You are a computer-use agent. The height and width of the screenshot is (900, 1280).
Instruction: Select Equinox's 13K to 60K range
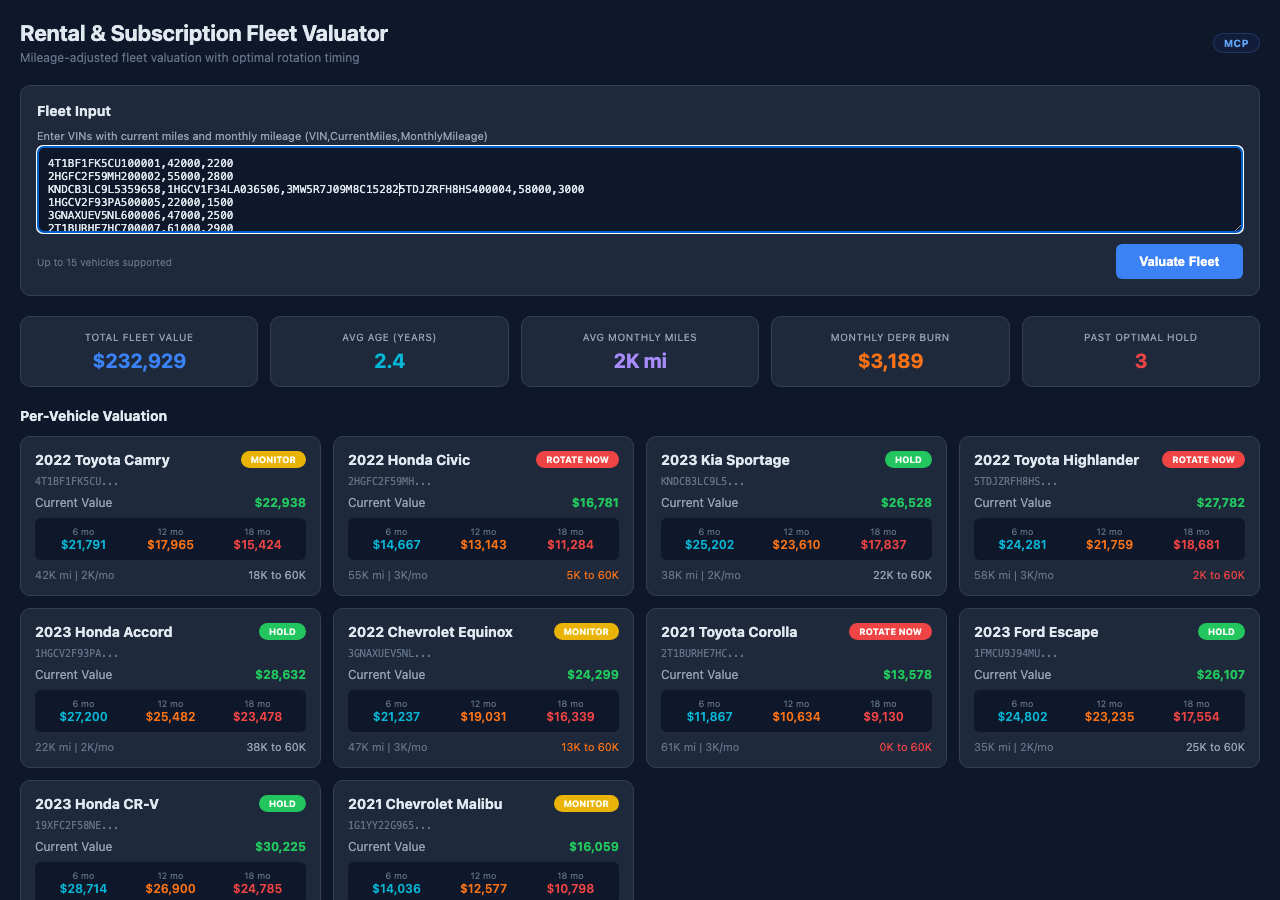(590, 748)
